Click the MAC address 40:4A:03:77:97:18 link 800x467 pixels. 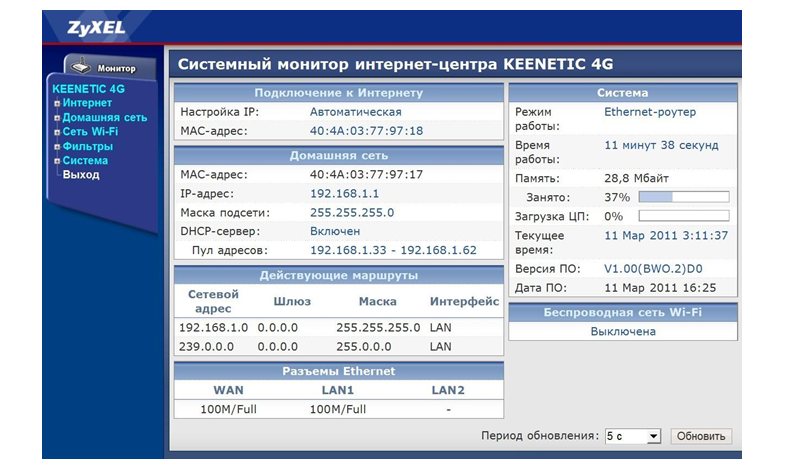tap(366, 131)
